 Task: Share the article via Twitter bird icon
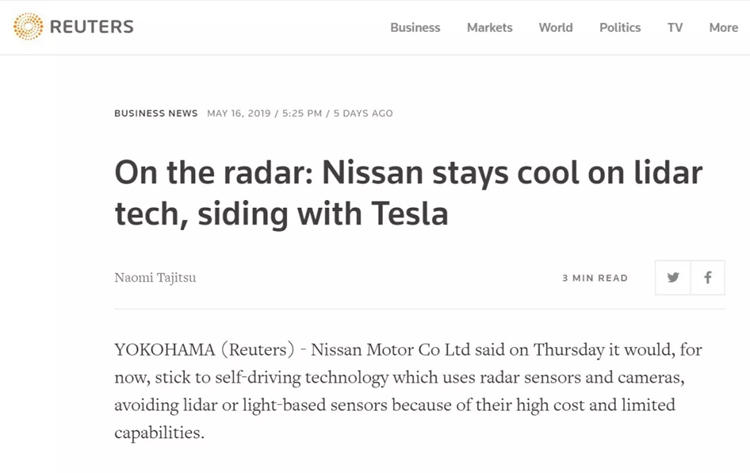673,277
